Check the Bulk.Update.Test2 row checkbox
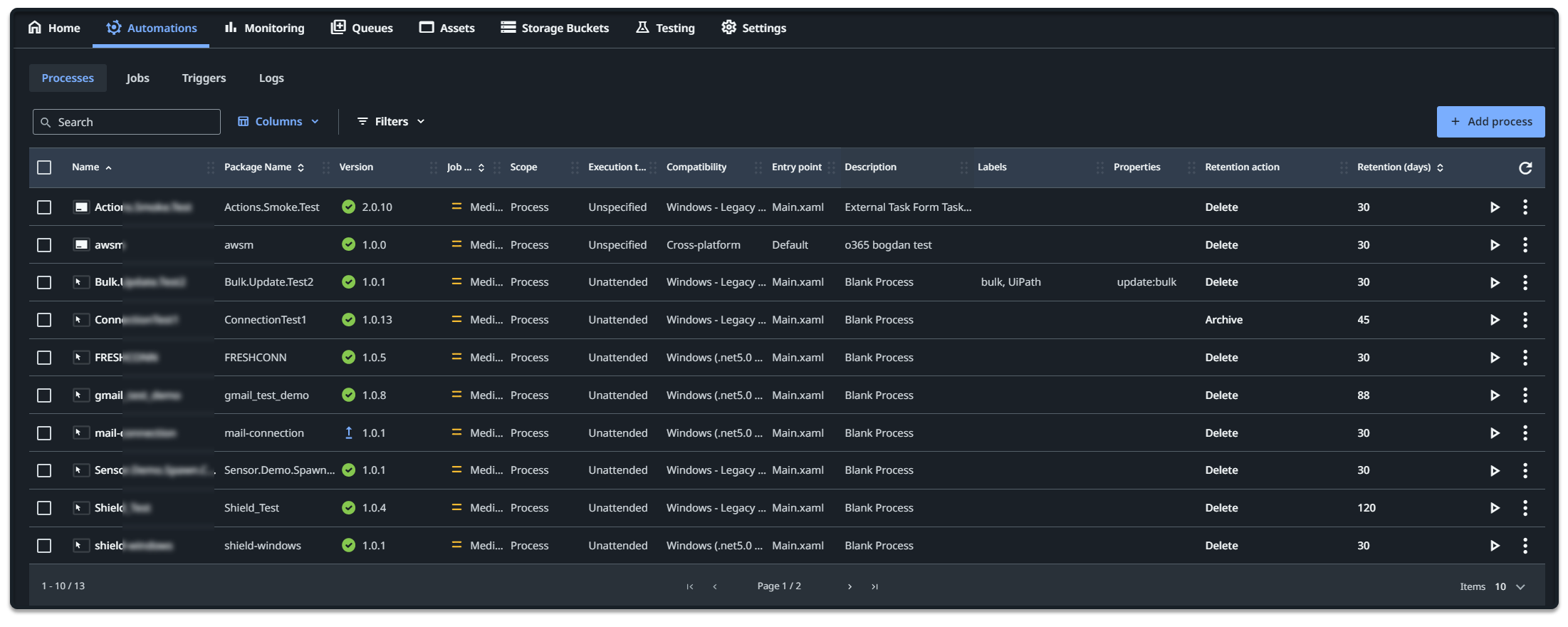 tap(44, 283)
